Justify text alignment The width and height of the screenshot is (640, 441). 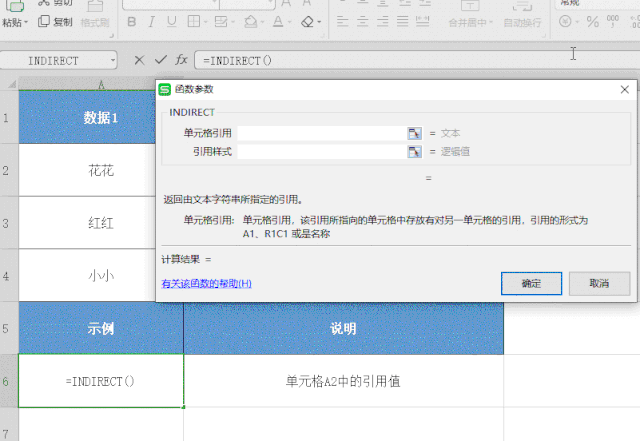pyautogui.click(x=402, y=22)
